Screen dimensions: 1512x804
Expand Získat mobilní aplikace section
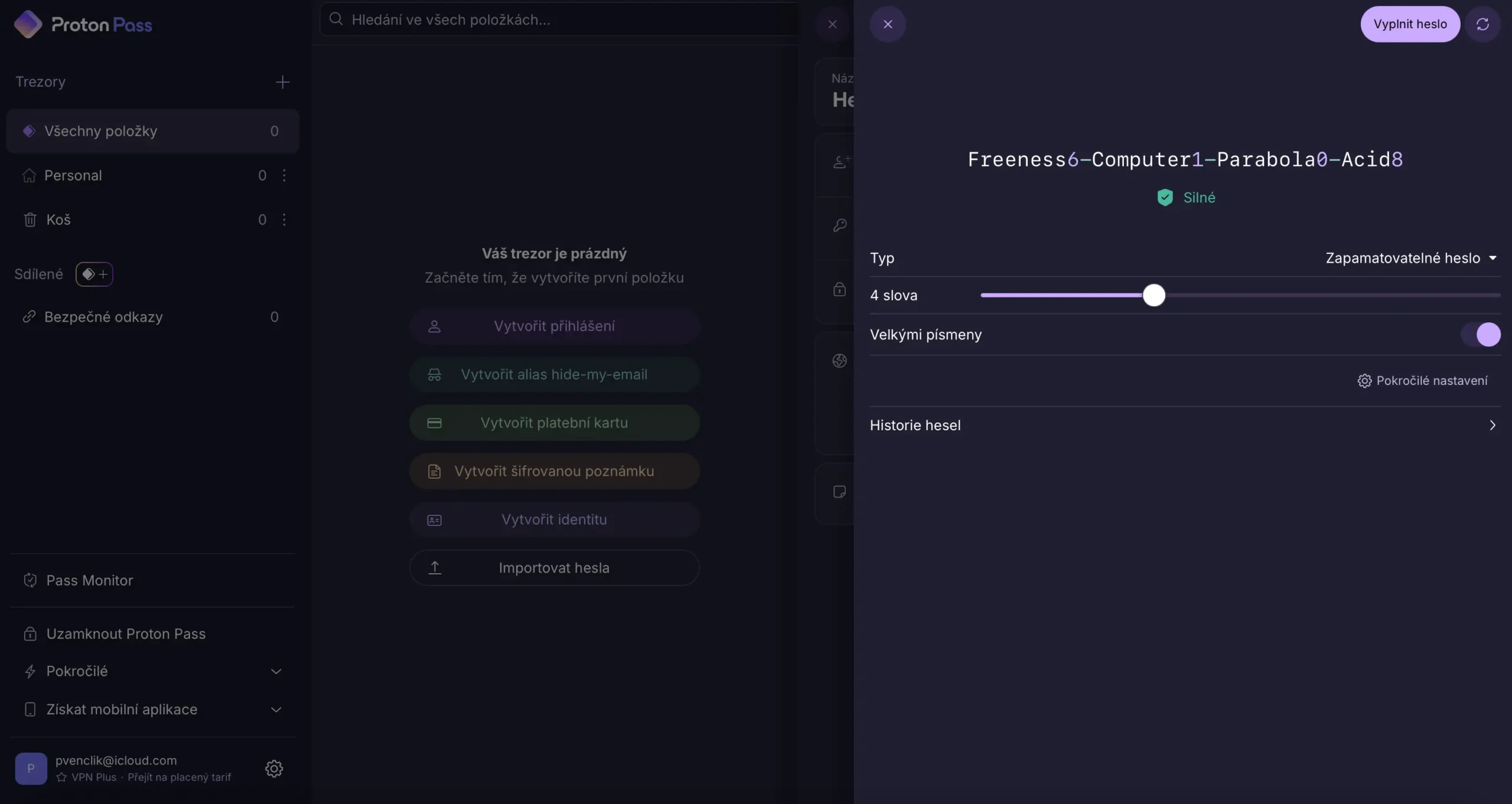(x=276, y=710)
